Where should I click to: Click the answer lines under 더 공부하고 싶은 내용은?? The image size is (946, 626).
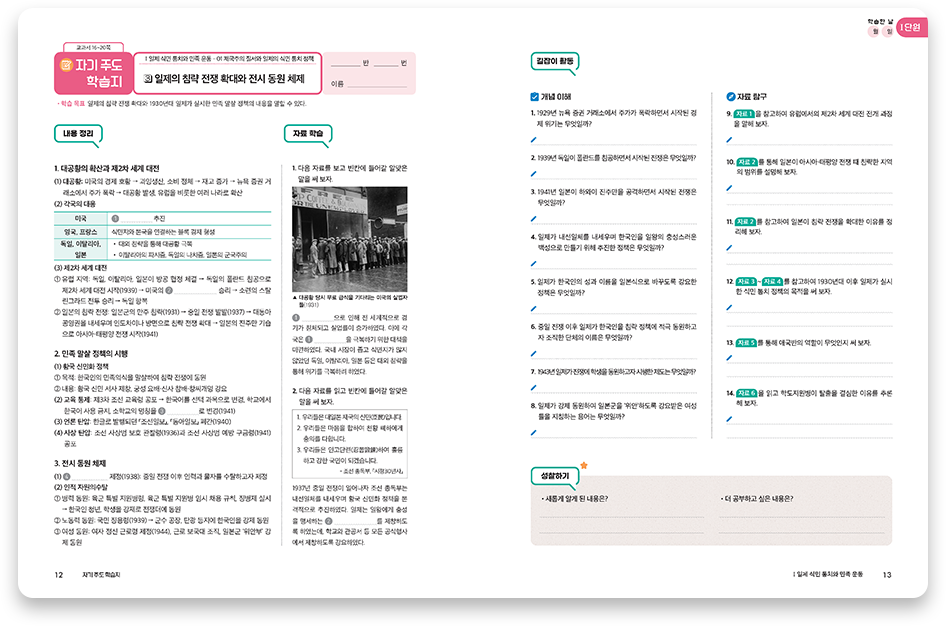point(802,525)
